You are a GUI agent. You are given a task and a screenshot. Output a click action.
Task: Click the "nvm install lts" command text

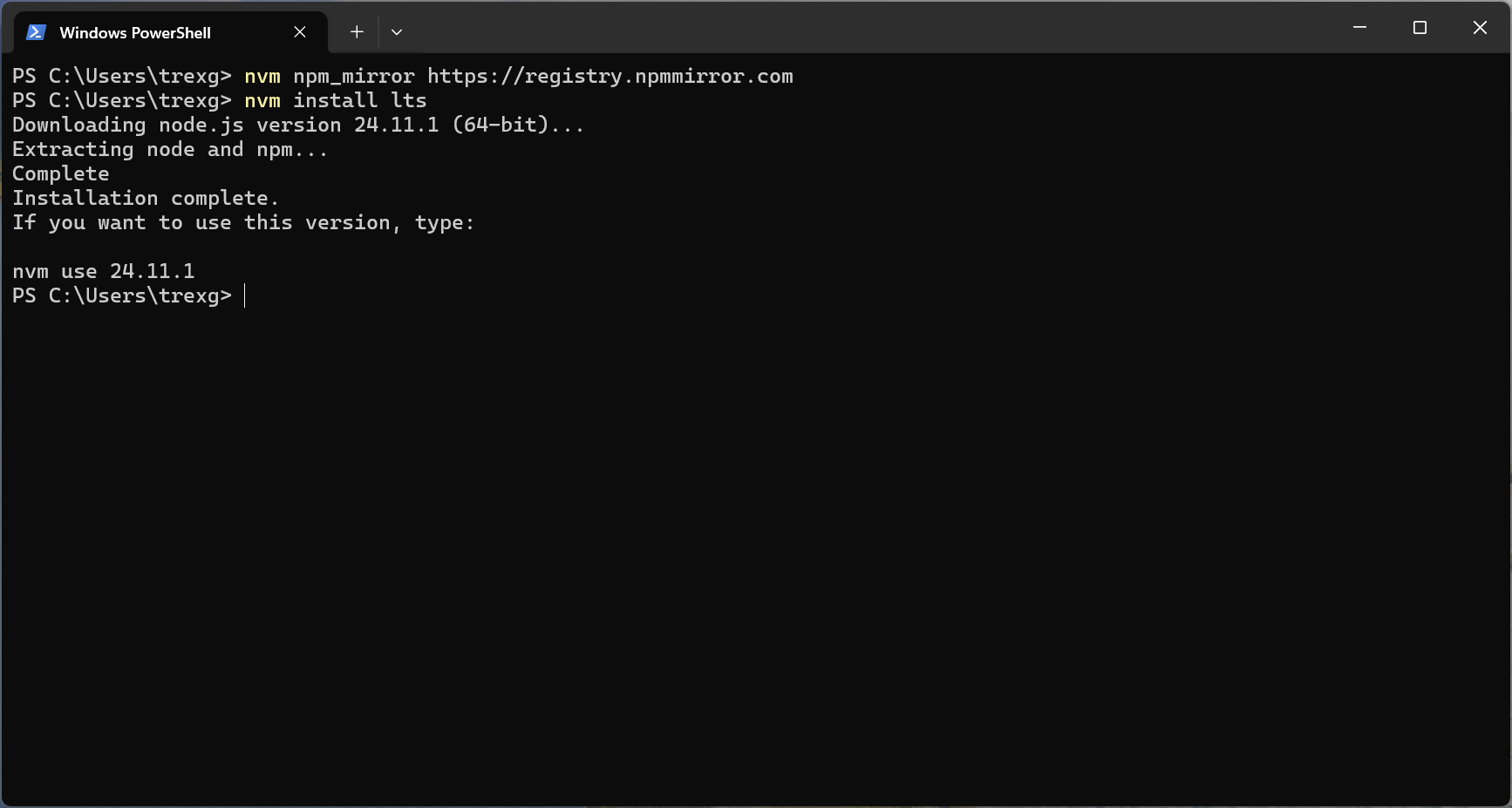336,101
